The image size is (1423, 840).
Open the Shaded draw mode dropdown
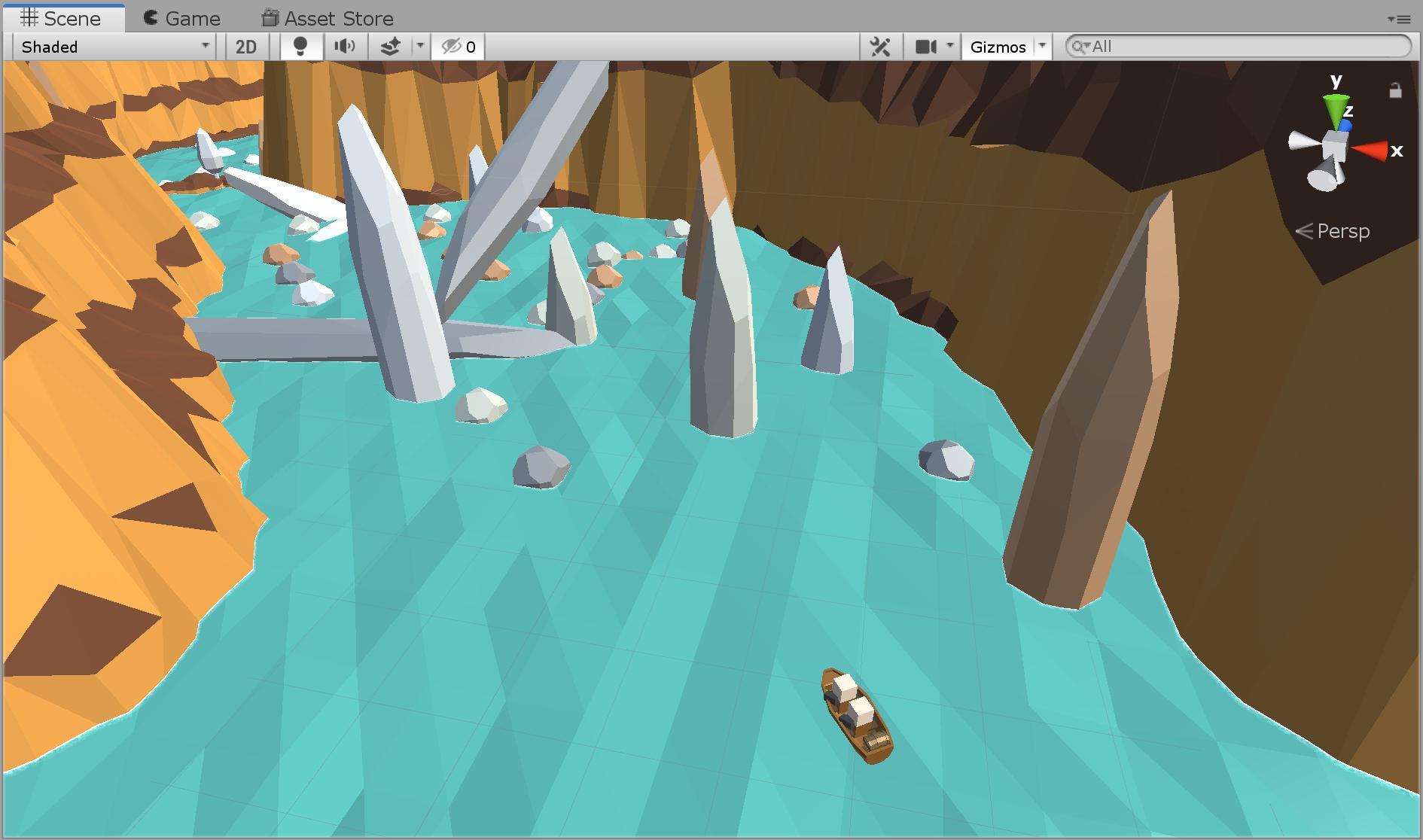click(x=116, y=47)
